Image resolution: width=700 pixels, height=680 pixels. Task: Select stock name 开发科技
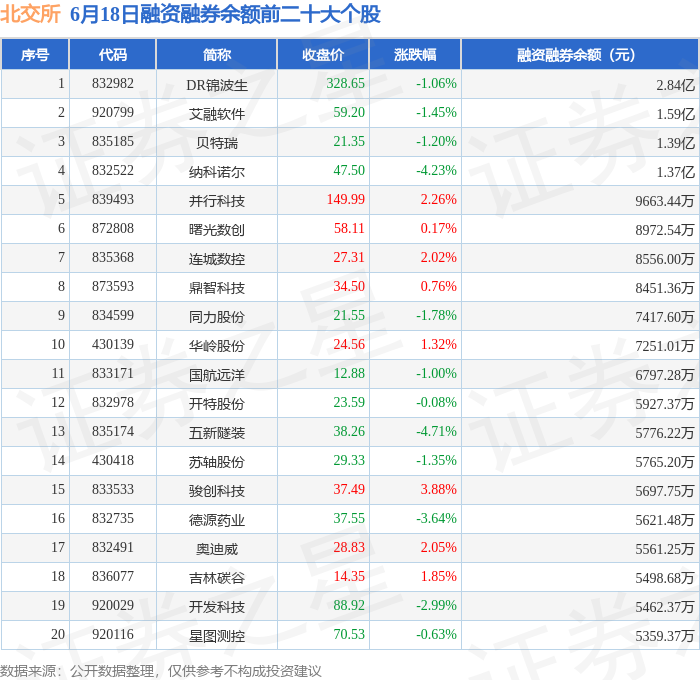(217, 607)
